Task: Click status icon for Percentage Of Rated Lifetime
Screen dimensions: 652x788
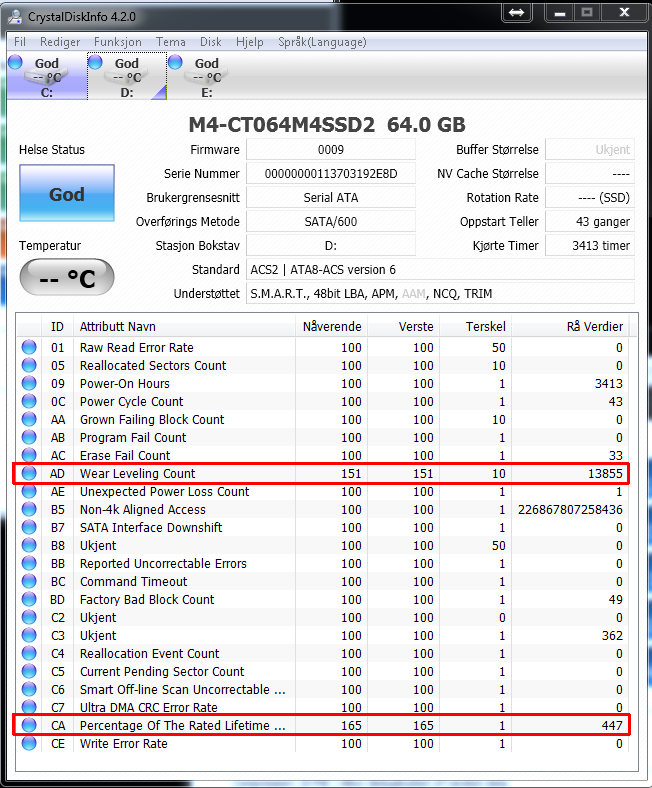Action: coord(29,726)
